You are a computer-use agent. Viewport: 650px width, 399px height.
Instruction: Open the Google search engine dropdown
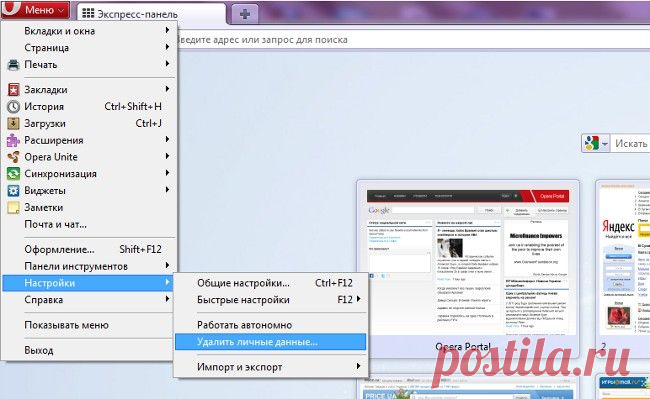(x=596, y=144)
